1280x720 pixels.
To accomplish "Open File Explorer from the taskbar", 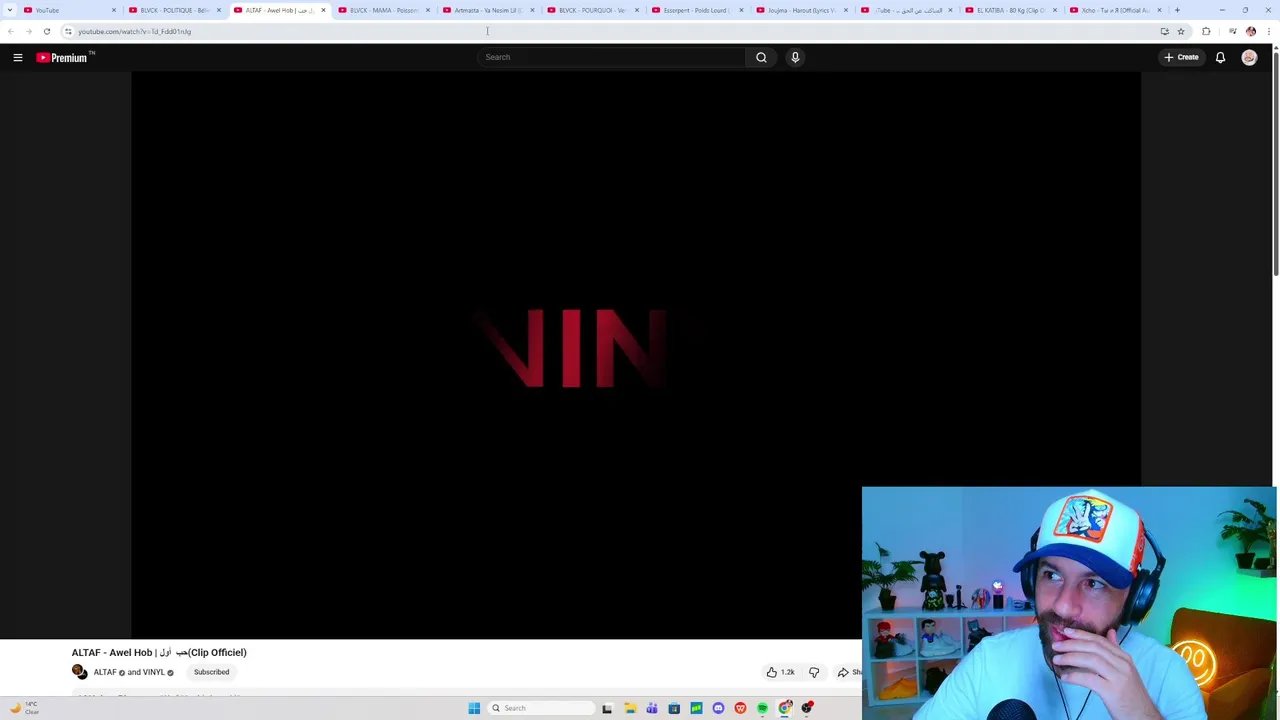I will [630, 708].
